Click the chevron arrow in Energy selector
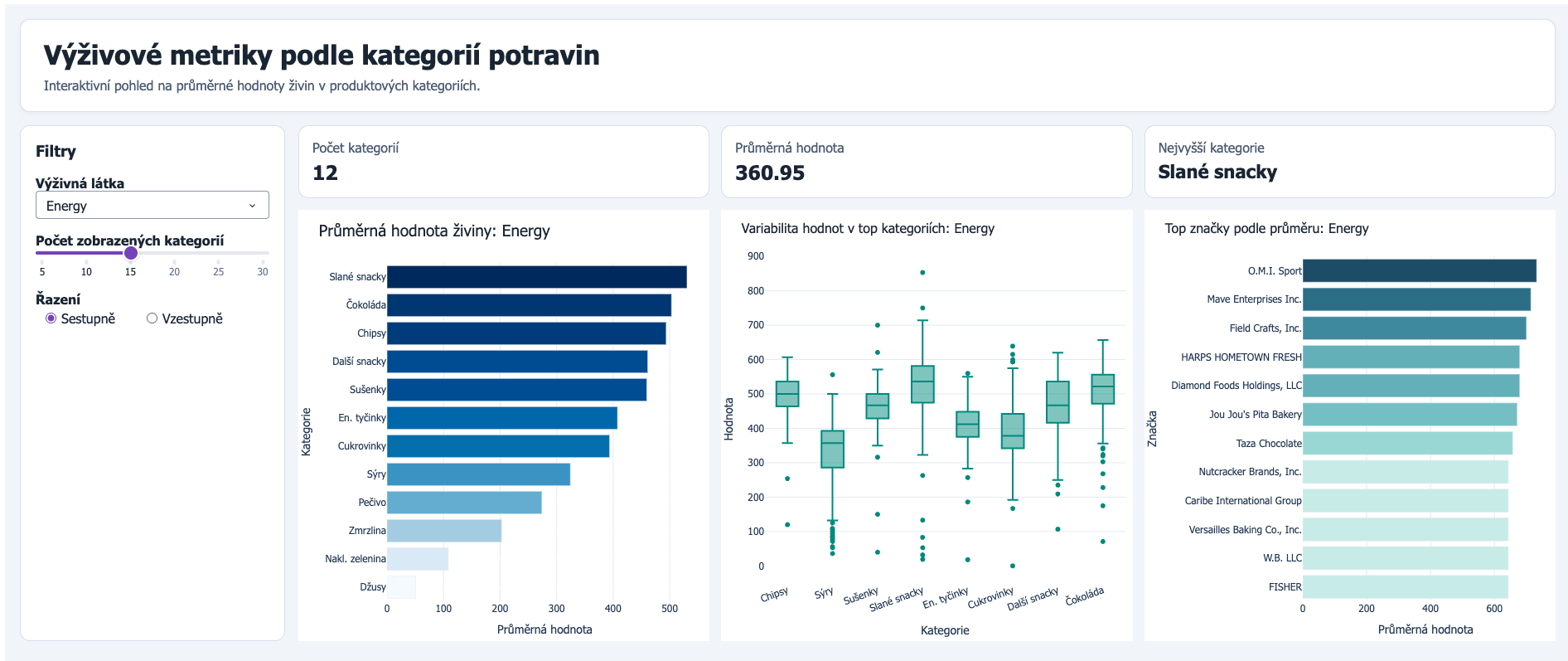The height and width of the screenshot is (661, 1568). click(253, 206)
